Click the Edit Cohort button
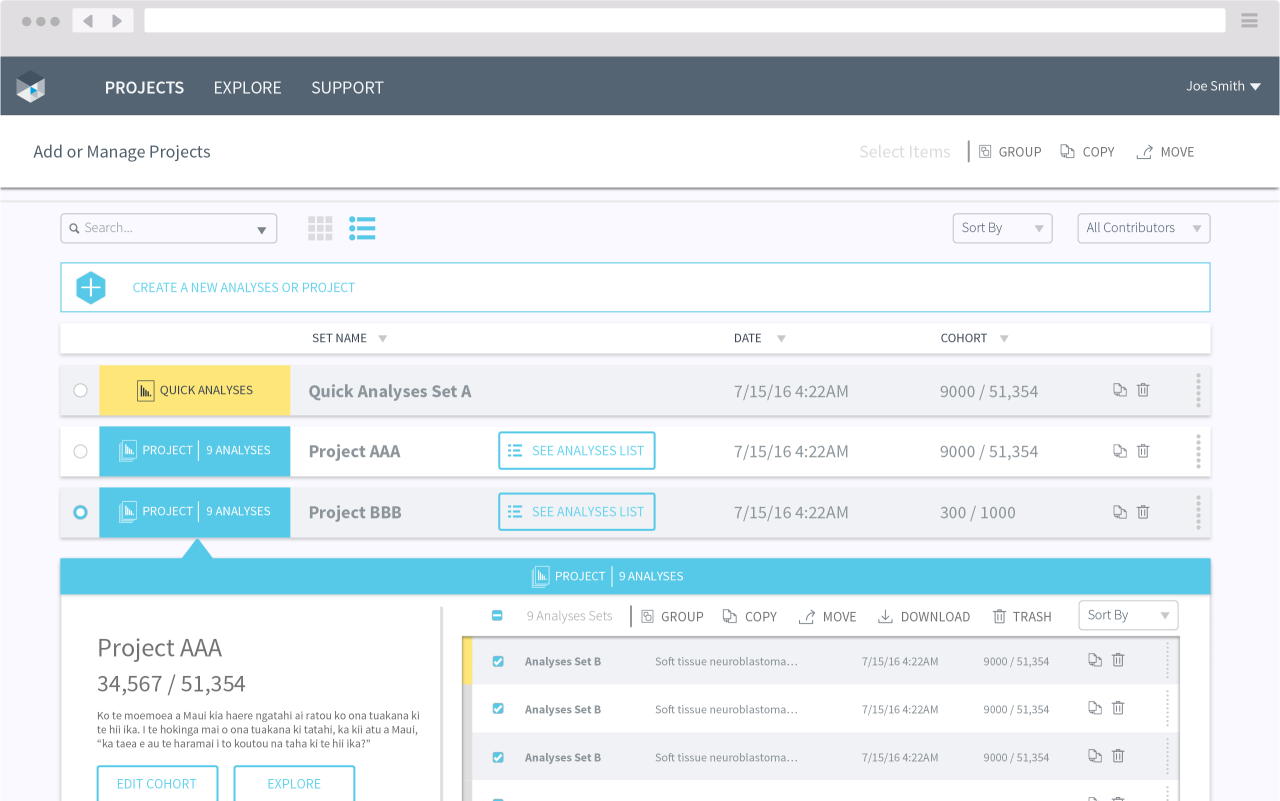 coord(156,783)
